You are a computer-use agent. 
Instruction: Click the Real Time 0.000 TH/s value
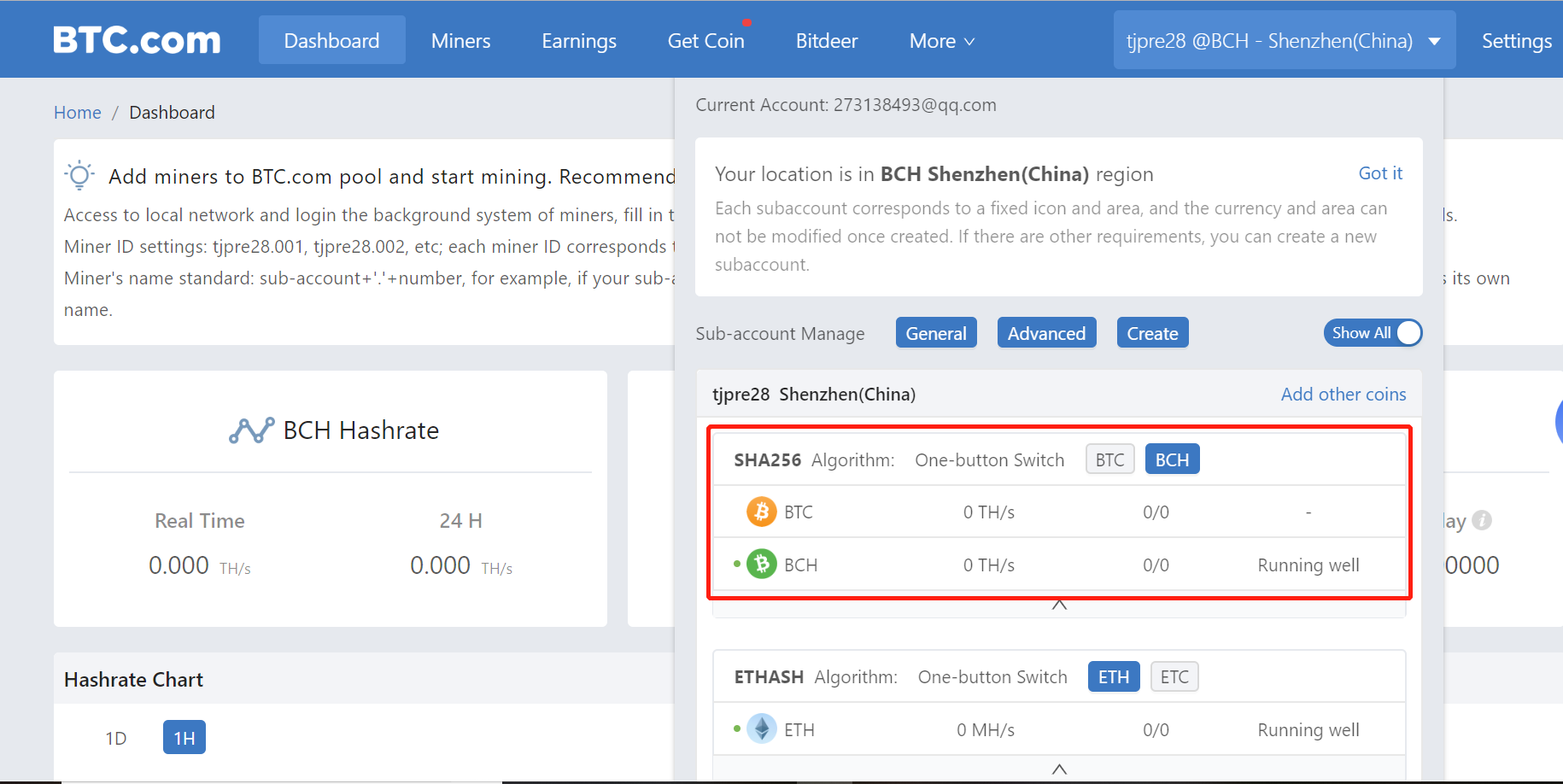200,565
